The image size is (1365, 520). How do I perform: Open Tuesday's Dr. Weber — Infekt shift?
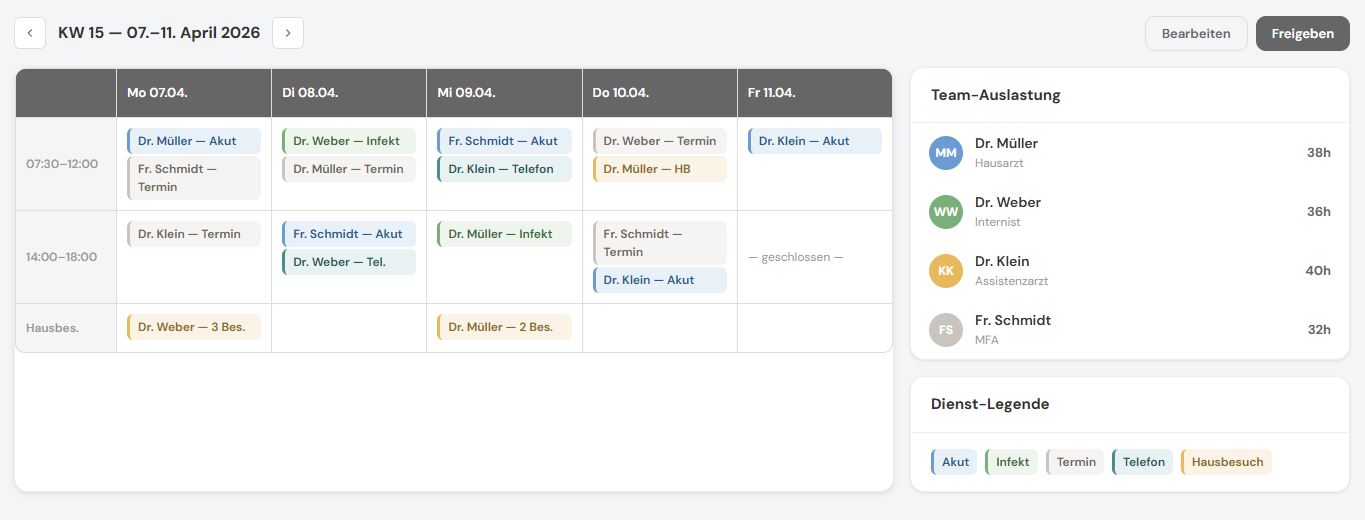(x=349, y=141)
